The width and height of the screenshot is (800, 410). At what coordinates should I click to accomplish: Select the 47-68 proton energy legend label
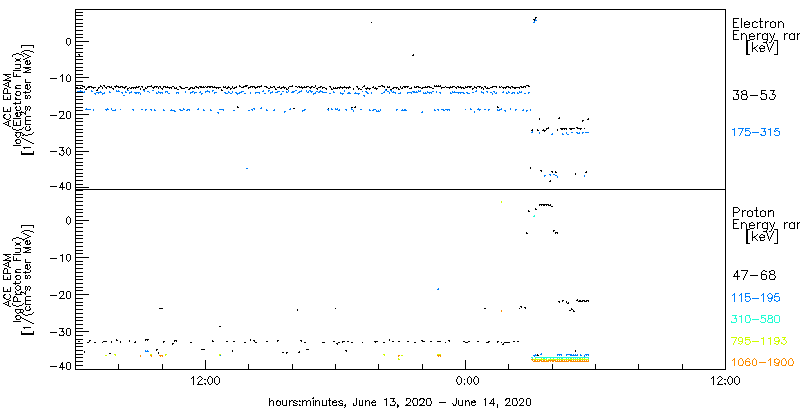point(754,276)
